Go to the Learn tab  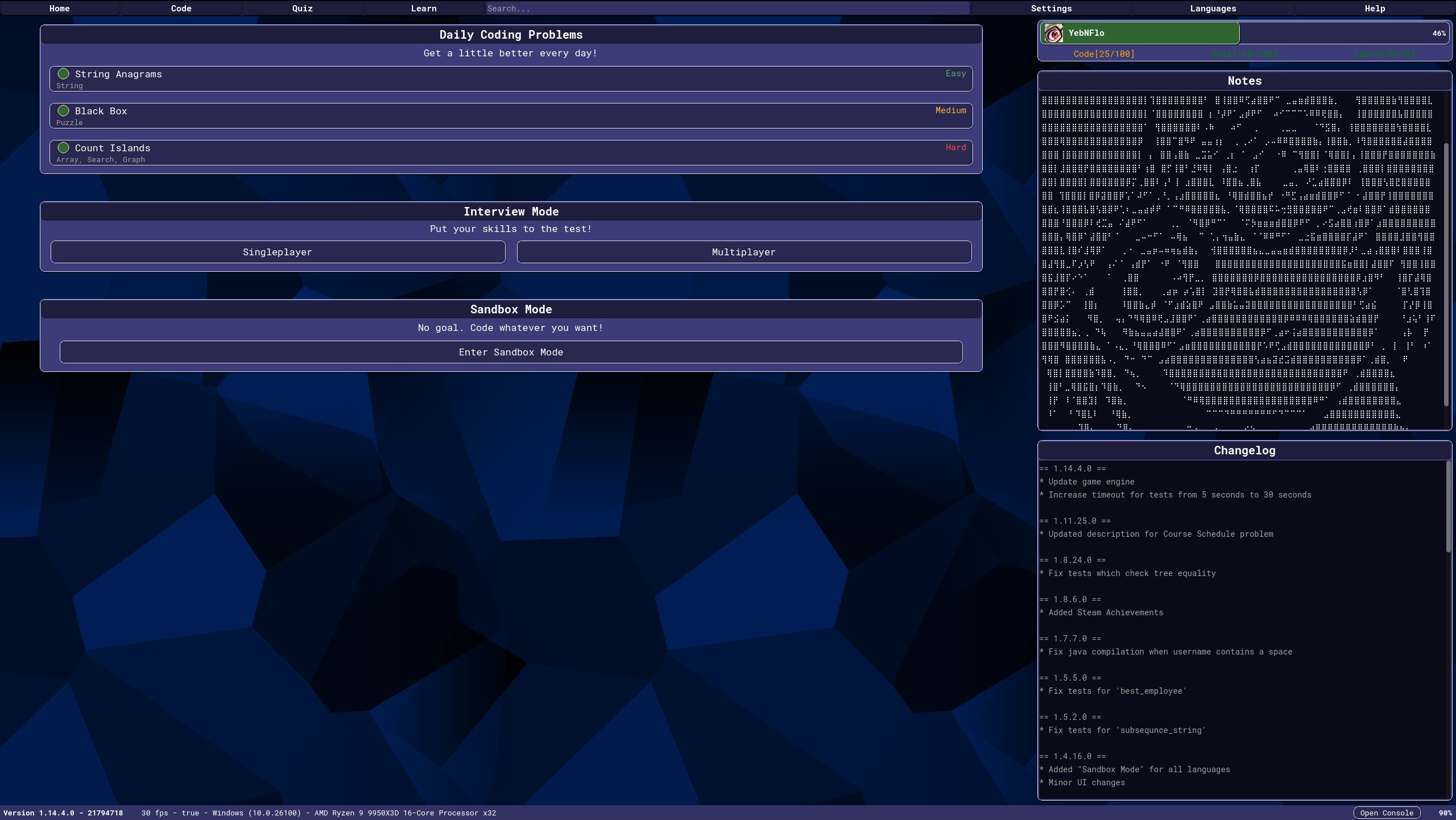click(424, 9)
